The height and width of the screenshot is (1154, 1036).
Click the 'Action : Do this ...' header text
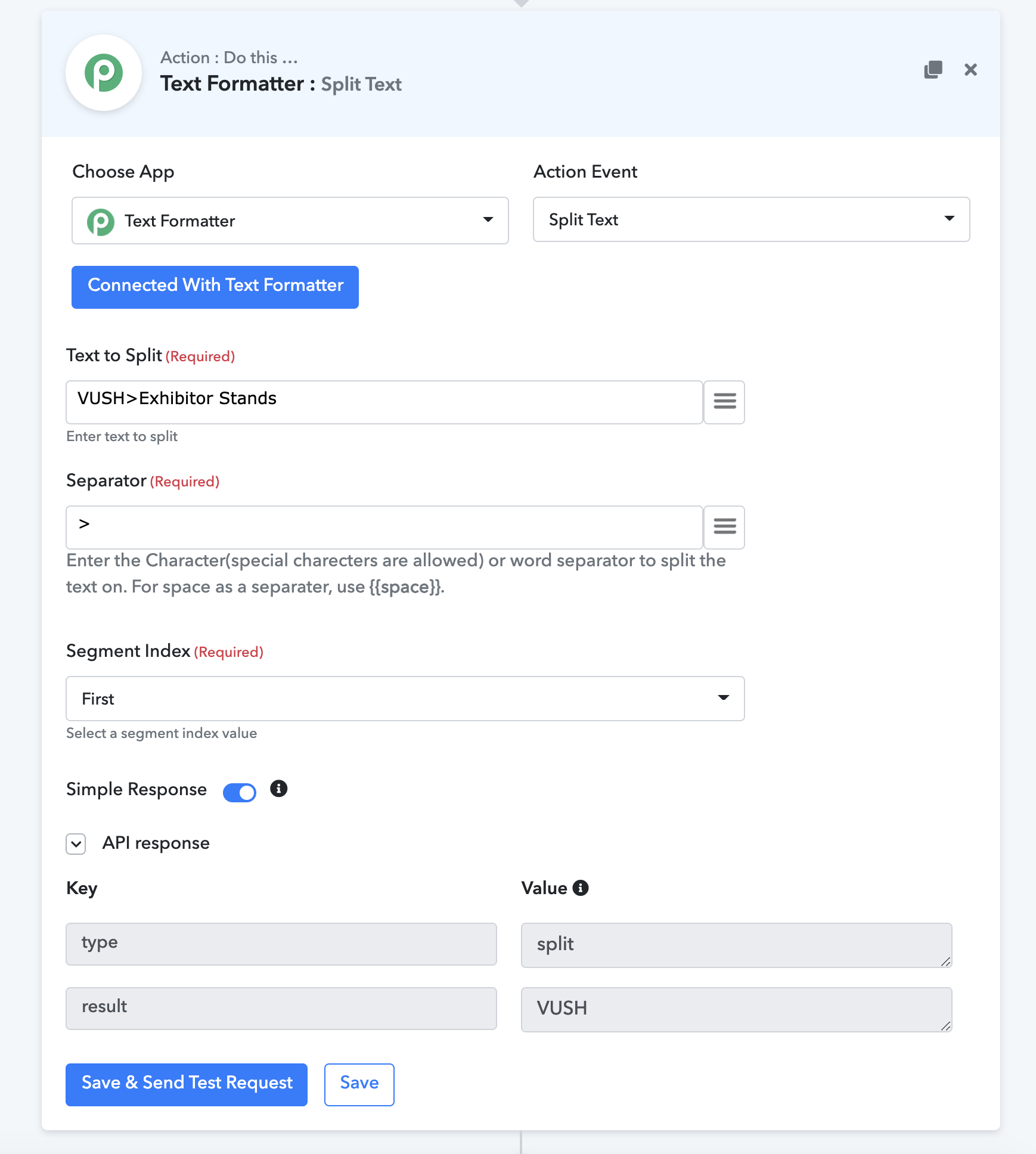tap(229, 57)
